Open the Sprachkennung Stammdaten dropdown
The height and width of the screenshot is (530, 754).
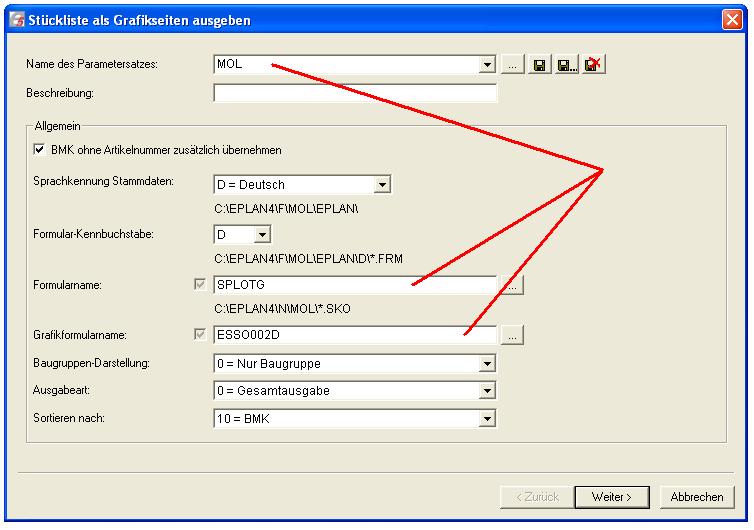(382, 185)
